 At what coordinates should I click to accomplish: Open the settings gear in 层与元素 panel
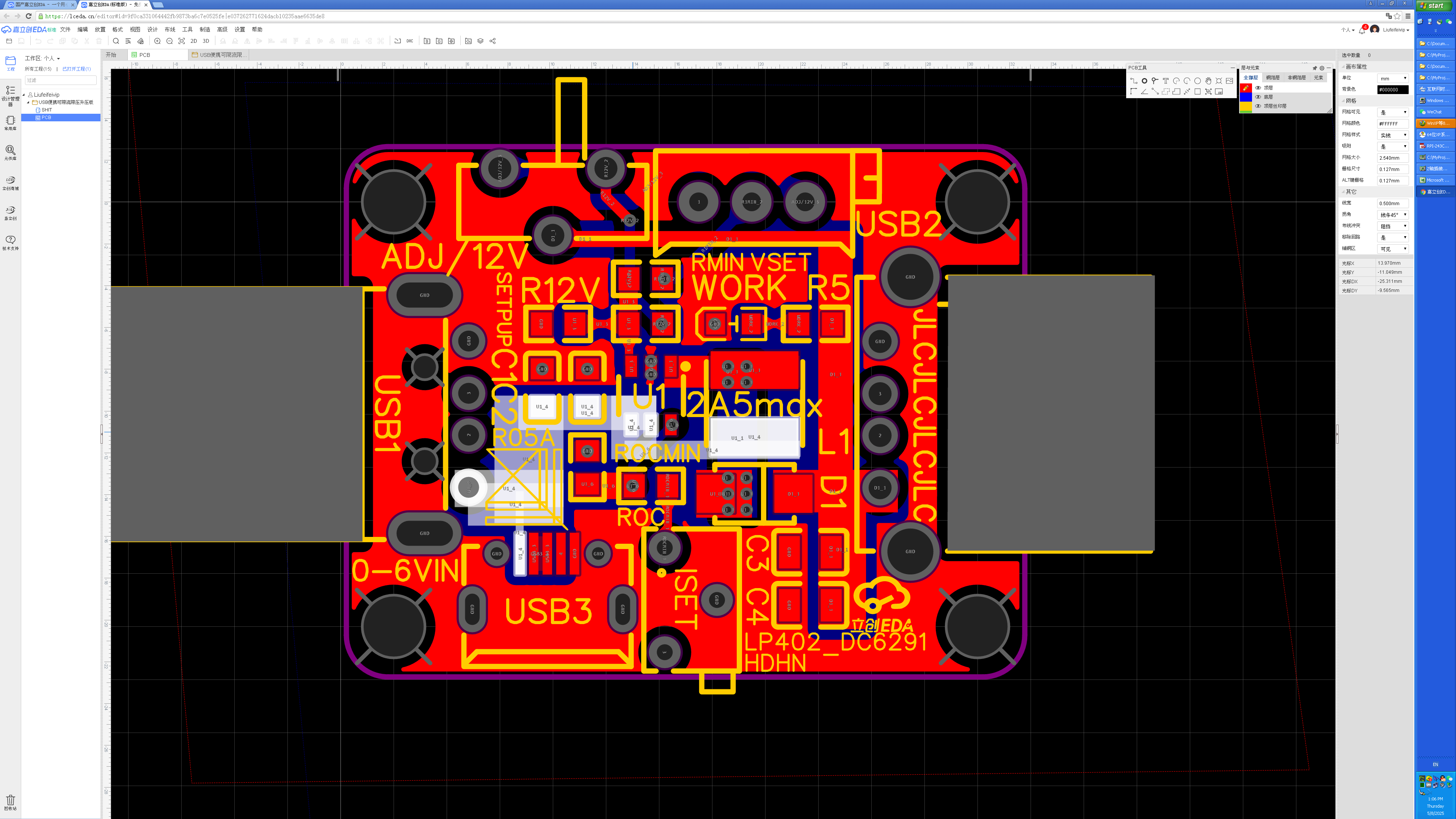pos(1322,68)
